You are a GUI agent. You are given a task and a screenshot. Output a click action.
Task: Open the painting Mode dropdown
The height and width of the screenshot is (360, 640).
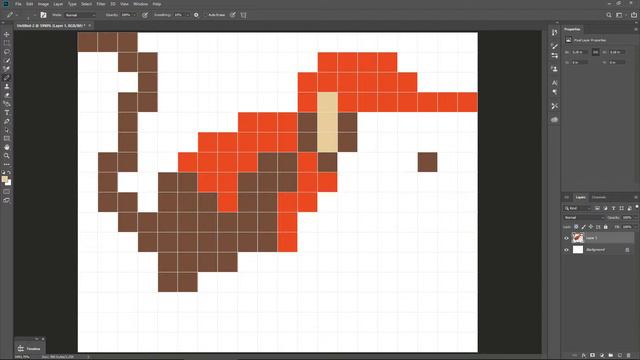[x=80, y=15]
